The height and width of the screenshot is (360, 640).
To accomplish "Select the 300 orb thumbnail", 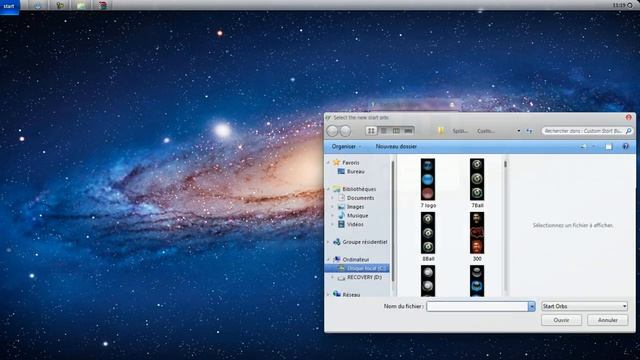I will click(x=477, y=233).
